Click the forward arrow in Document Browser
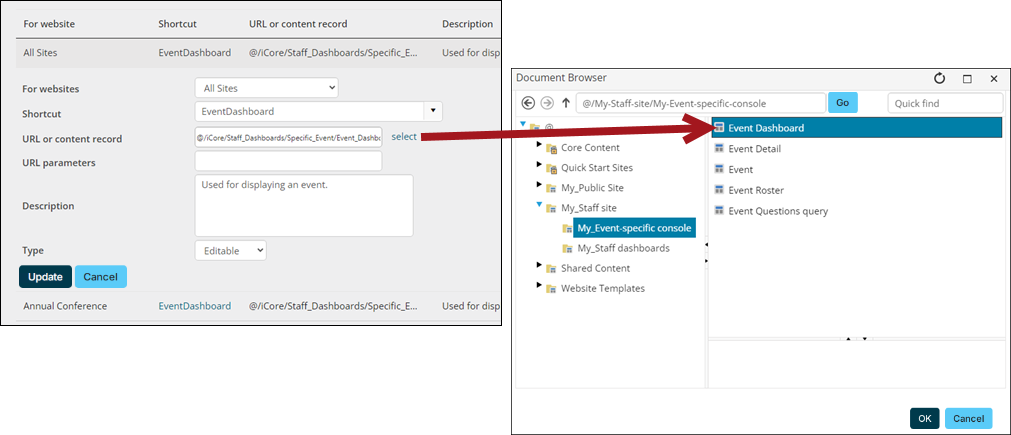This screenshot has height=435, width=1011. 547,103
